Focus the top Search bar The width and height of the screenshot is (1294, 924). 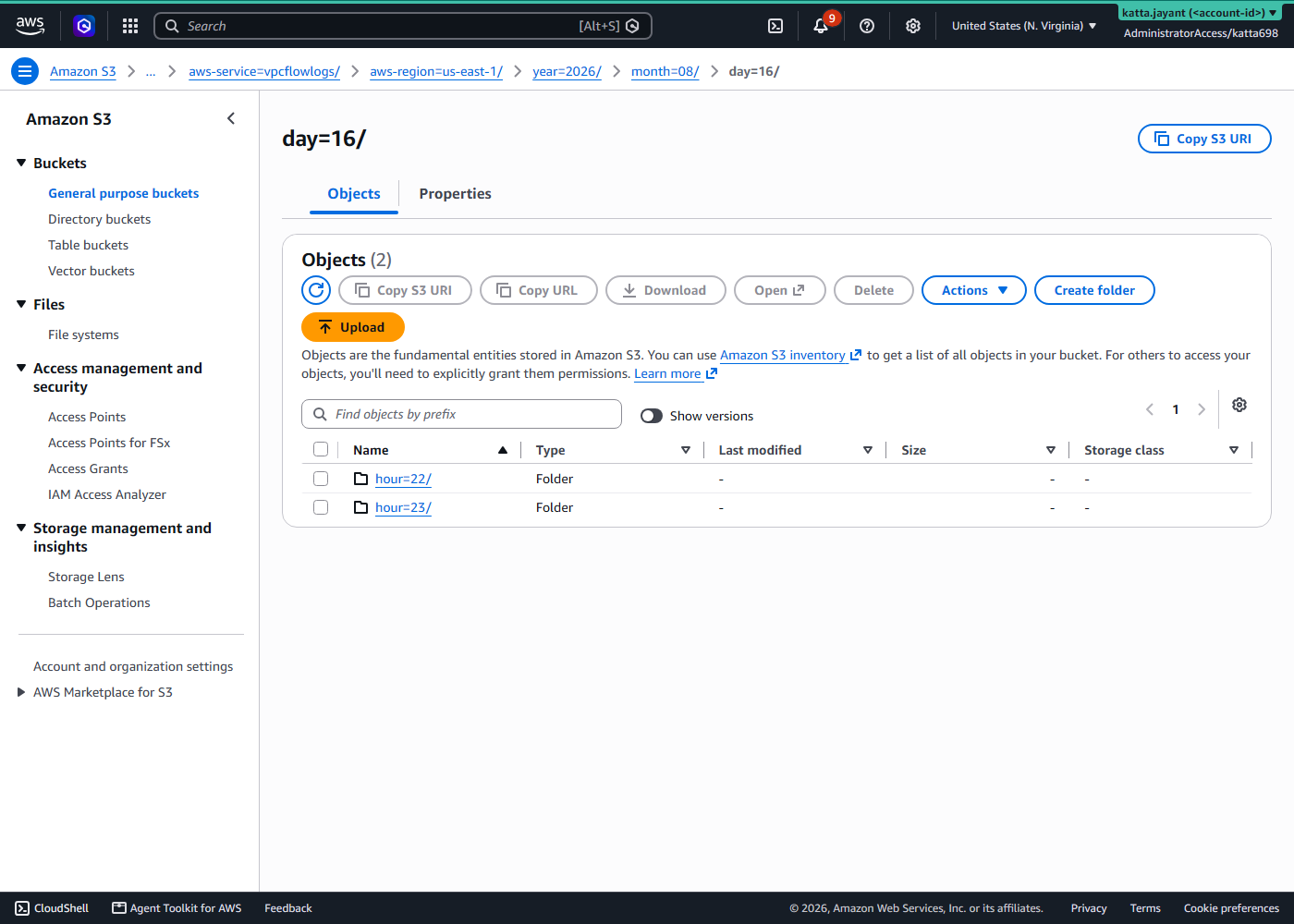click(403, 26)
